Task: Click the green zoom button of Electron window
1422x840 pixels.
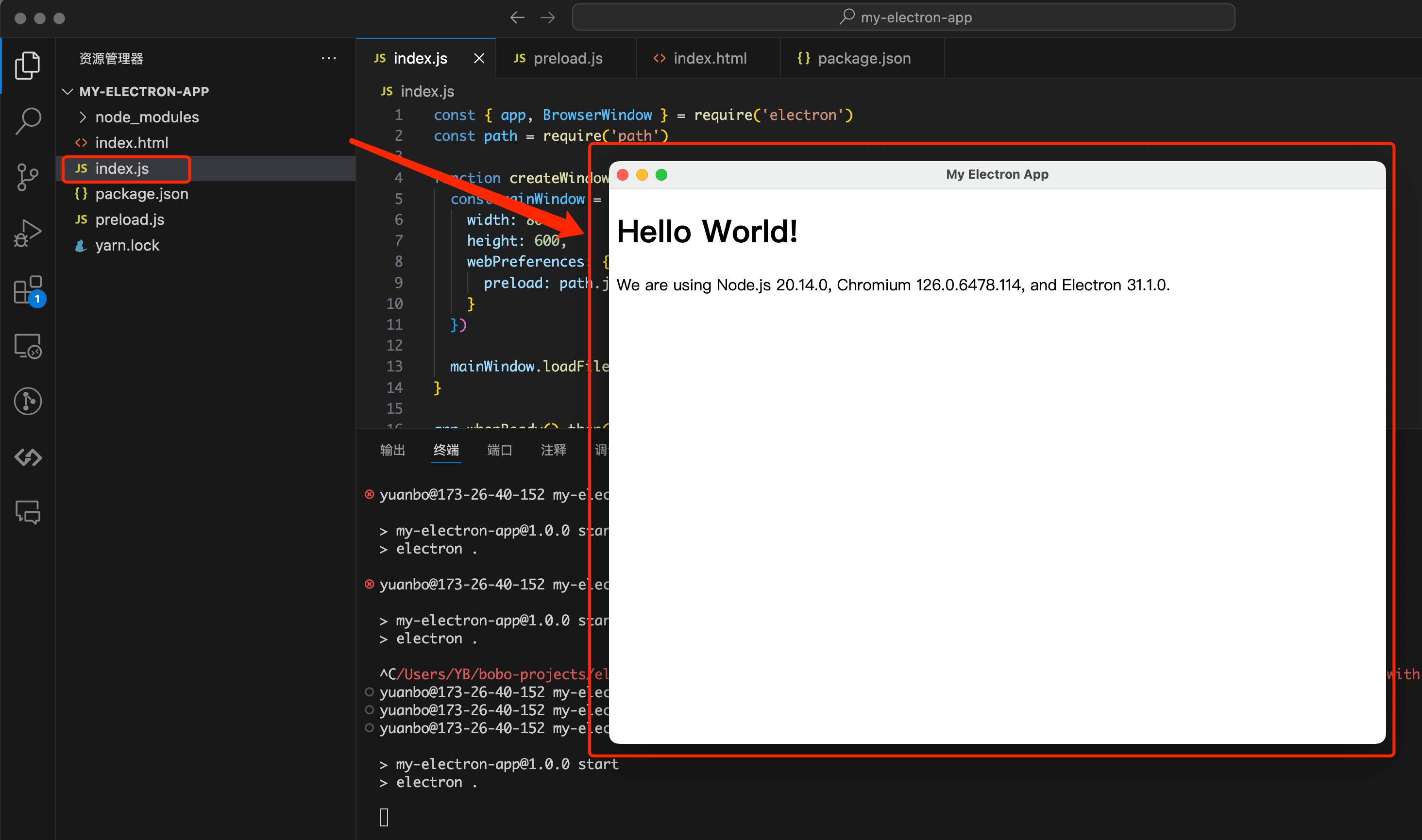Action: click(x=661, y=175)
